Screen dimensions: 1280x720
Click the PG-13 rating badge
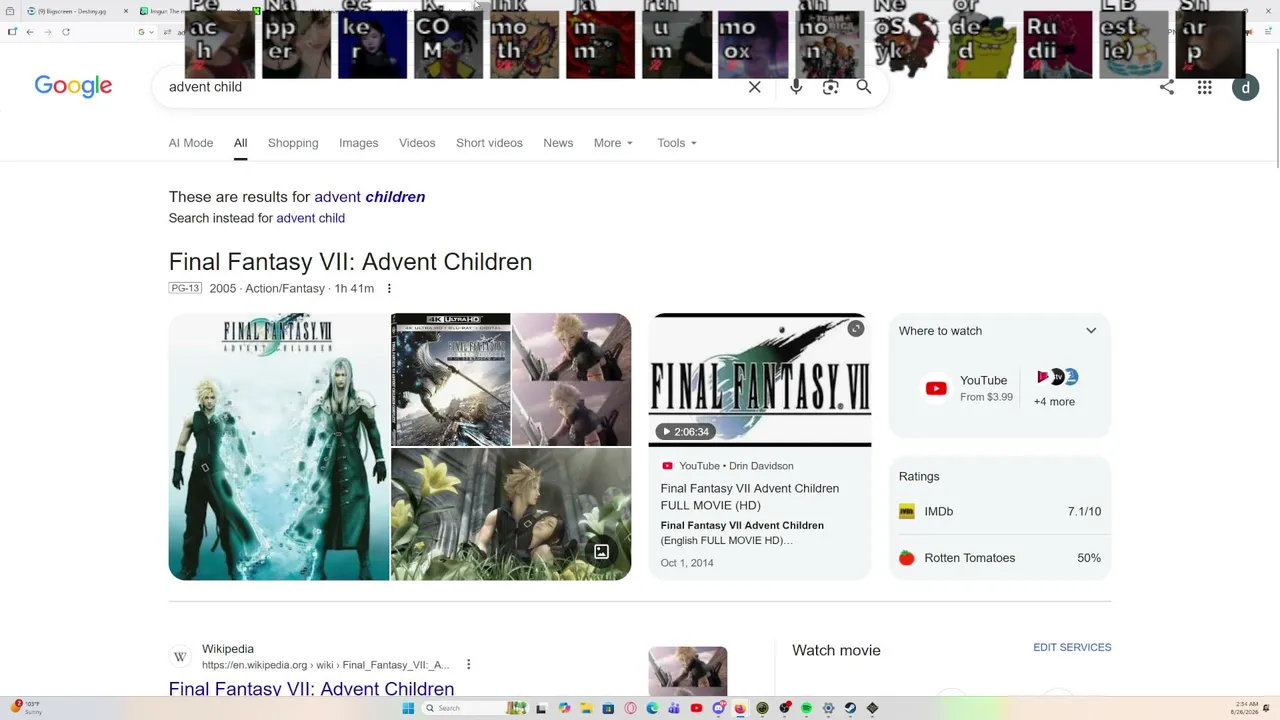point(186,289)
